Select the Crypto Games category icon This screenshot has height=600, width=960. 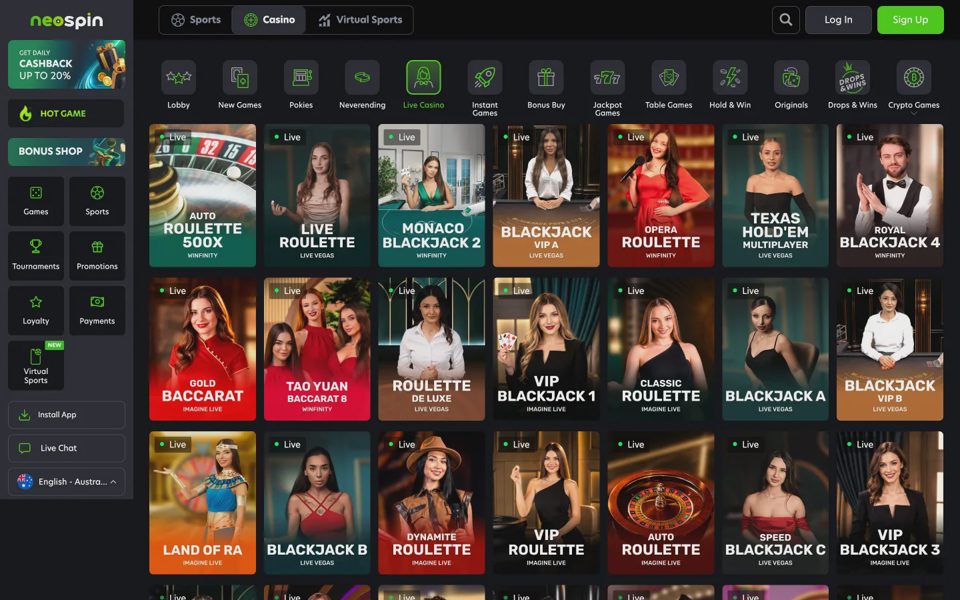pyautogui.click(x=913, y=77)
